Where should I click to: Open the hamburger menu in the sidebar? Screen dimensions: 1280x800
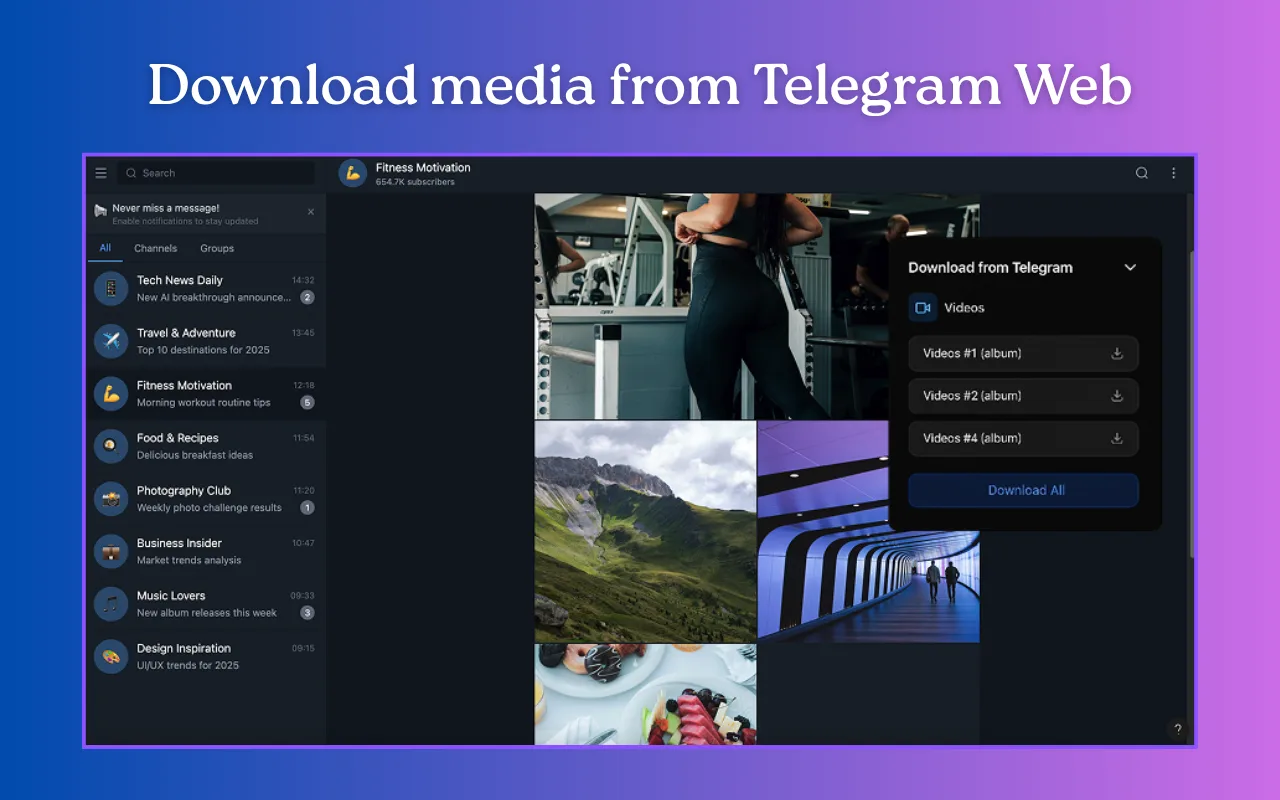click(x=101, y=173)
